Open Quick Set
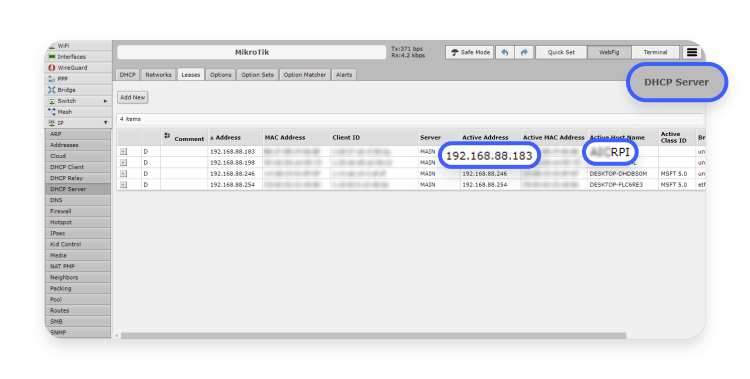750x379 pixels. click(561, 52)
